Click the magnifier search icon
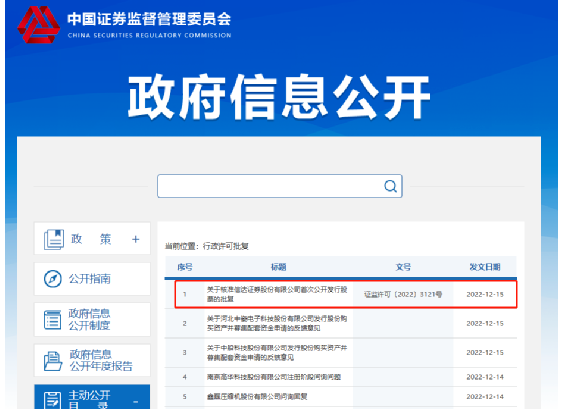 [x=390, y=186]
